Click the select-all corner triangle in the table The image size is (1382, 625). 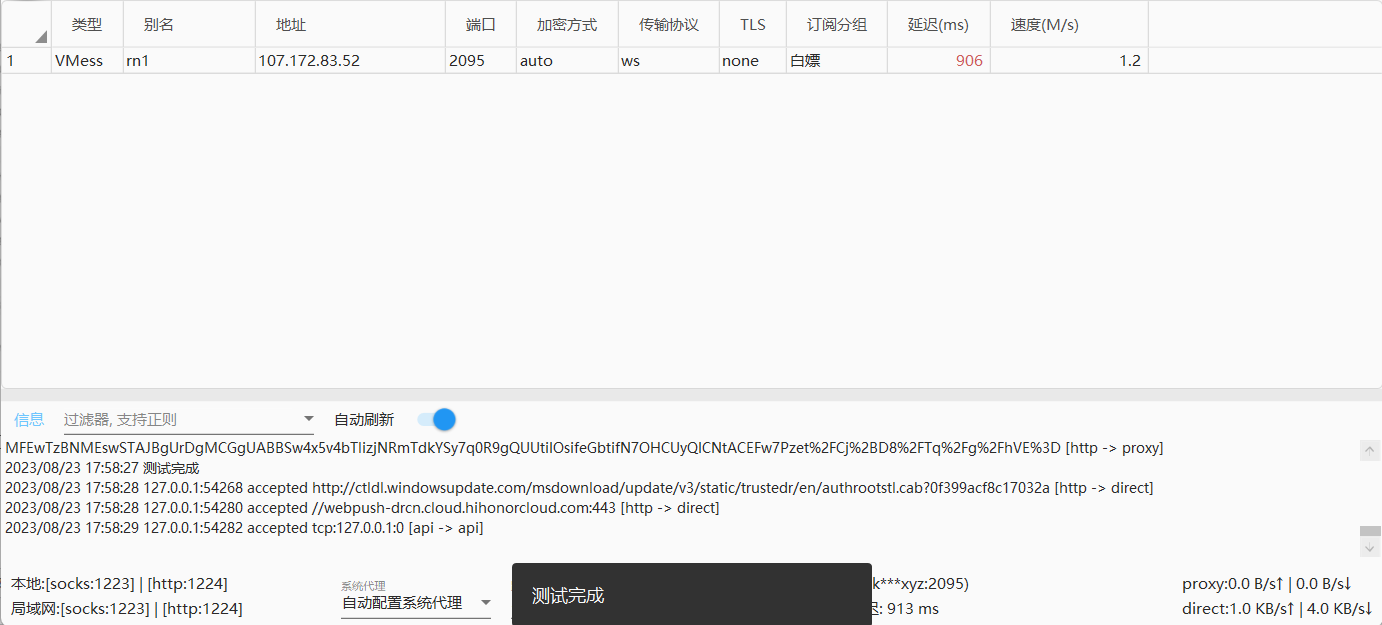40,37
